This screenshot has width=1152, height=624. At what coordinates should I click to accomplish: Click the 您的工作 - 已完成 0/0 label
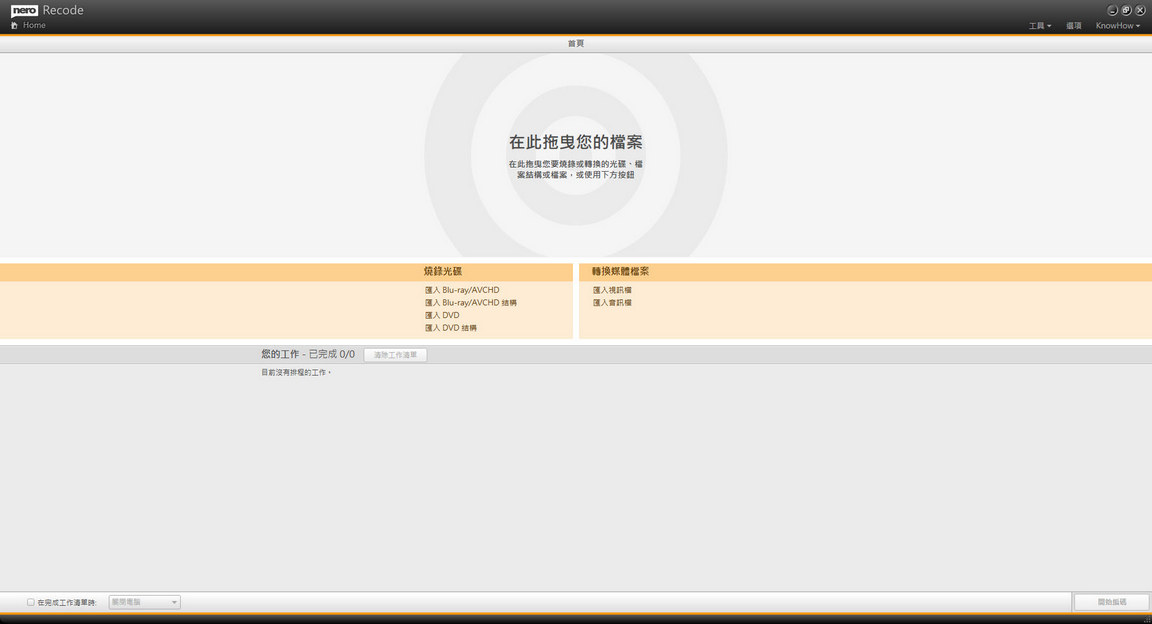coord(308,354)
